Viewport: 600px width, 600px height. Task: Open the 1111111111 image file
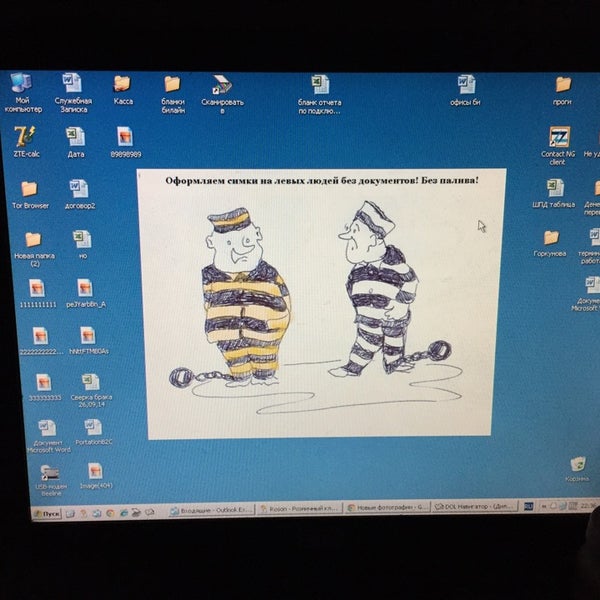(x=38, y=293)
